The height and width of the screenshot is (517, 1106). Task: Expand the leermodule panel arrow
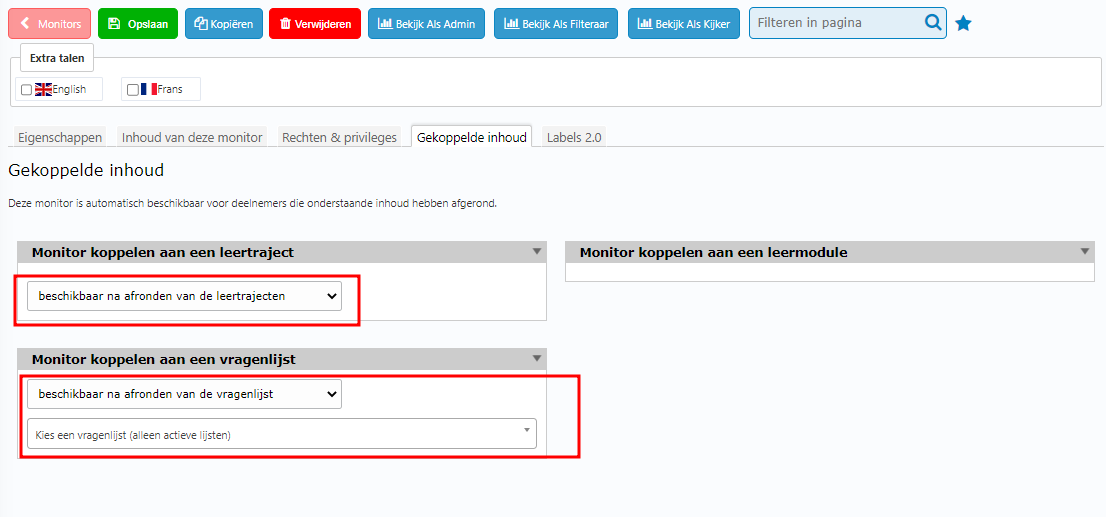1084,252
